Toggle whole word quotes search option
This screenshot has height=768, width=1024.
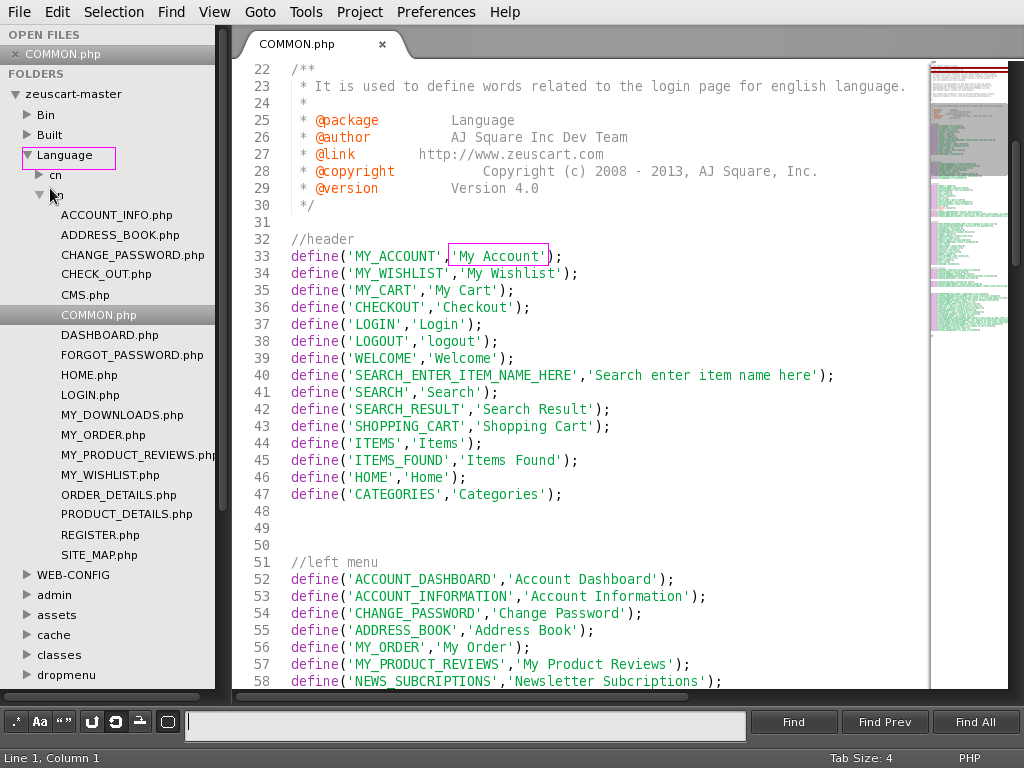click(x=64, y=722)
